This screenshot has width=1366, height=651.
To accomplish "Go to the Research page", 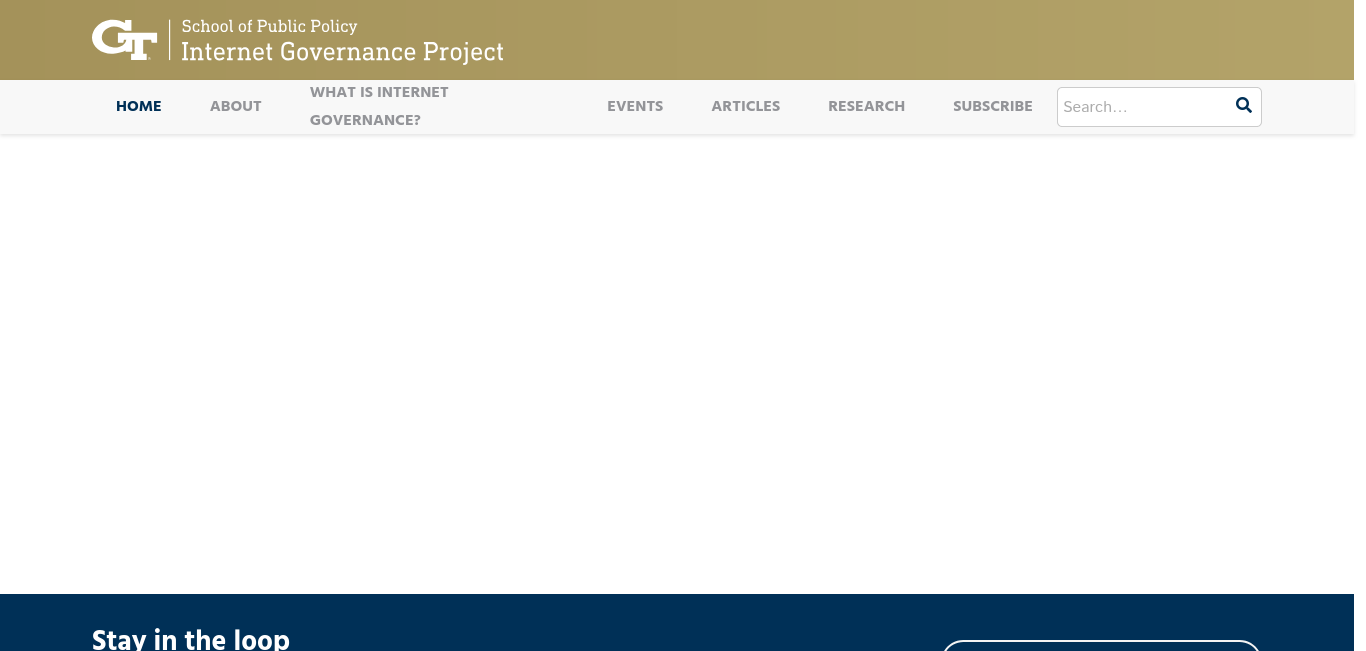I will pyautogui.click(x=866, y=106).
